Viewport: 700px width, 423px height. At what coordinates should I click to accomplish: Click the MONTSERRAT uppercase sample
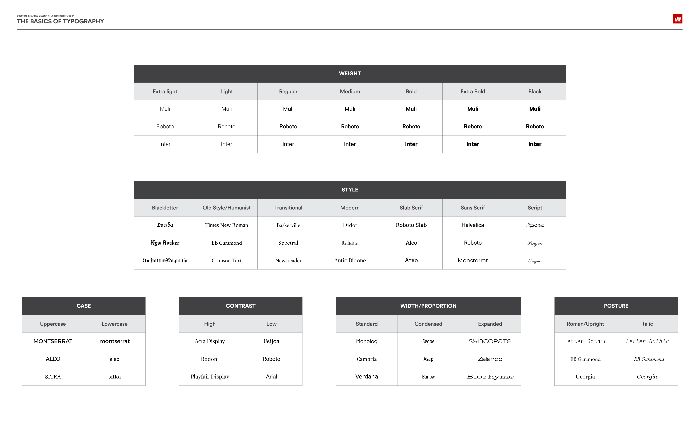tap(53, 341)
